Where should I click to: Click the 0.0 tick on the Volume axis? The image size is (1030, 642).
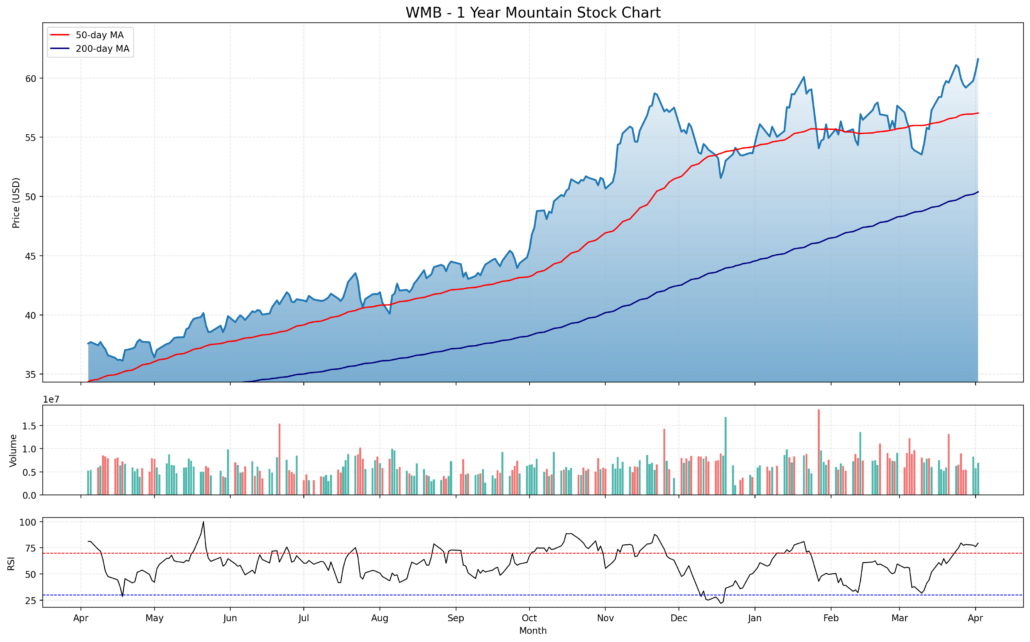tap(29, 495)
